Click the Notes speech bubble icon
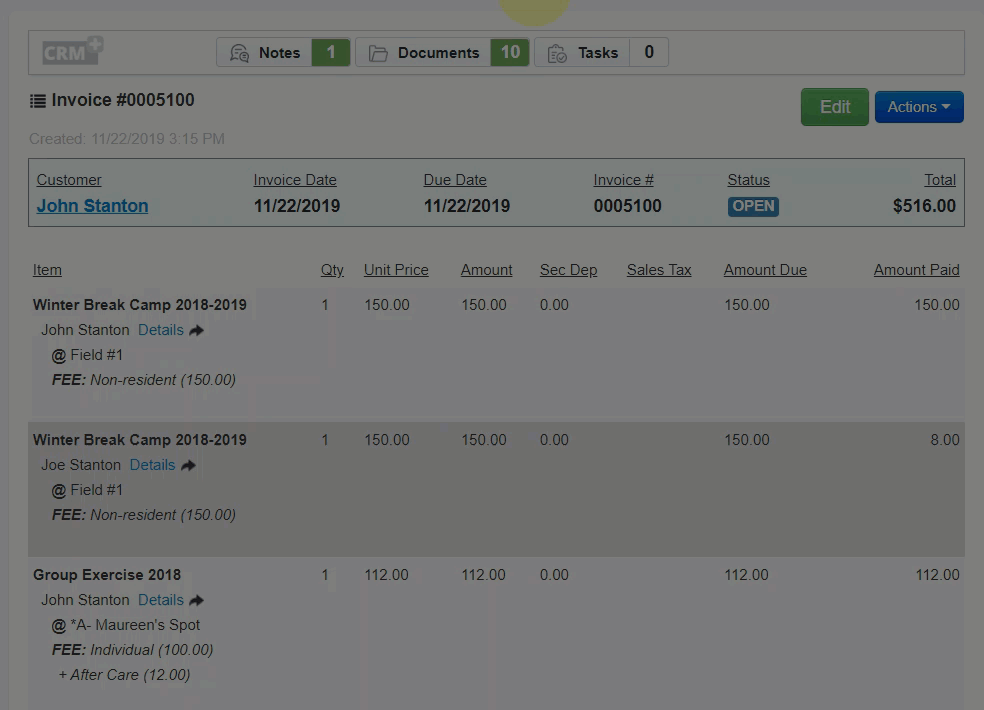The width and height of the screenshot is (984, 710). click(239, 53)
